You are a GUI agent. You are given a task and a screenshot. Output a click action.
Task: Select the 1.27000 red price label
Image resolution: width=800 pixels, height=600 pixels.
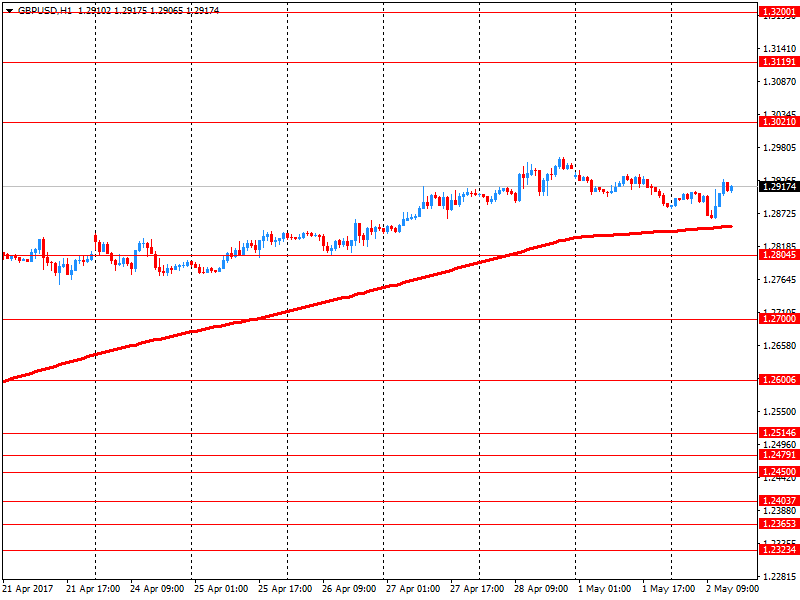click(x=779, y=319)
